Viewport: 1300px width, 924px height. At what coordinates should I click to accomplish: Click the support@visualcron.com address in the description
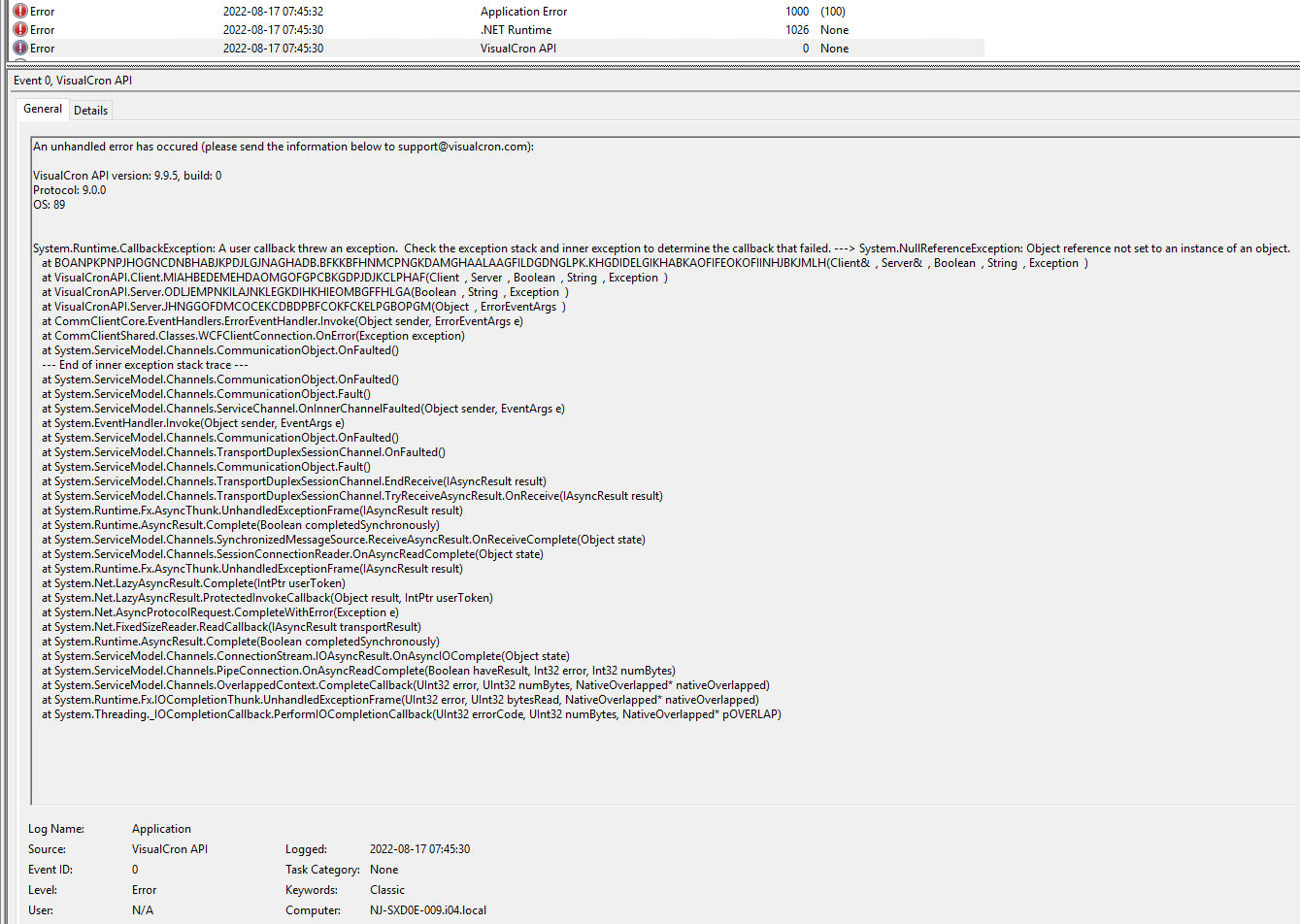point(463,147)
